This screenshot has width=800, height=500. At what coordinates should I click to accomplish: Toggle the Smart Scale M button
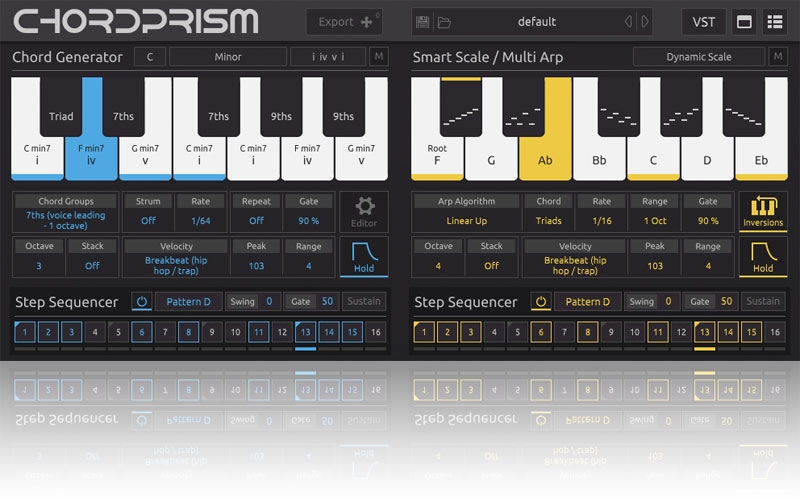pyautogui.click(x=778, y=56)
